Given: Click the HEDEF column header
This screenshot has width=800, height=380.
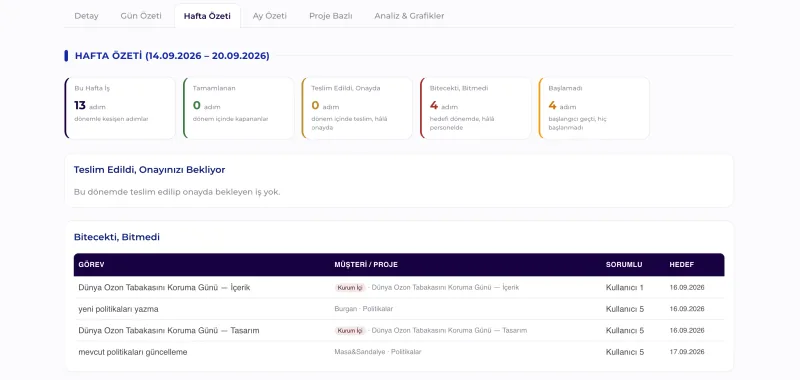Looking at the screenshot, I should click(682, 265).
